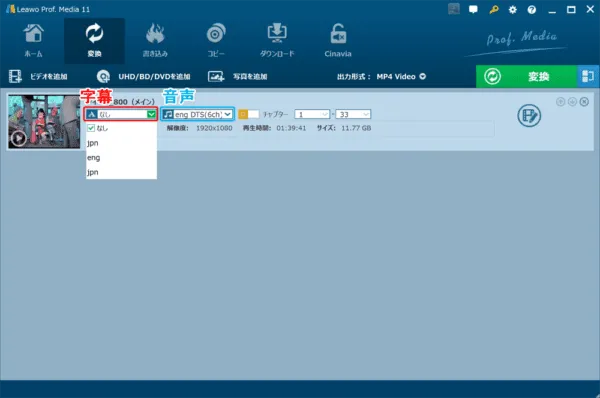This screenshot has width=600, height=398.
Task: Click UHD/BD/DVDを追加 button
Action: click(154, 77)
